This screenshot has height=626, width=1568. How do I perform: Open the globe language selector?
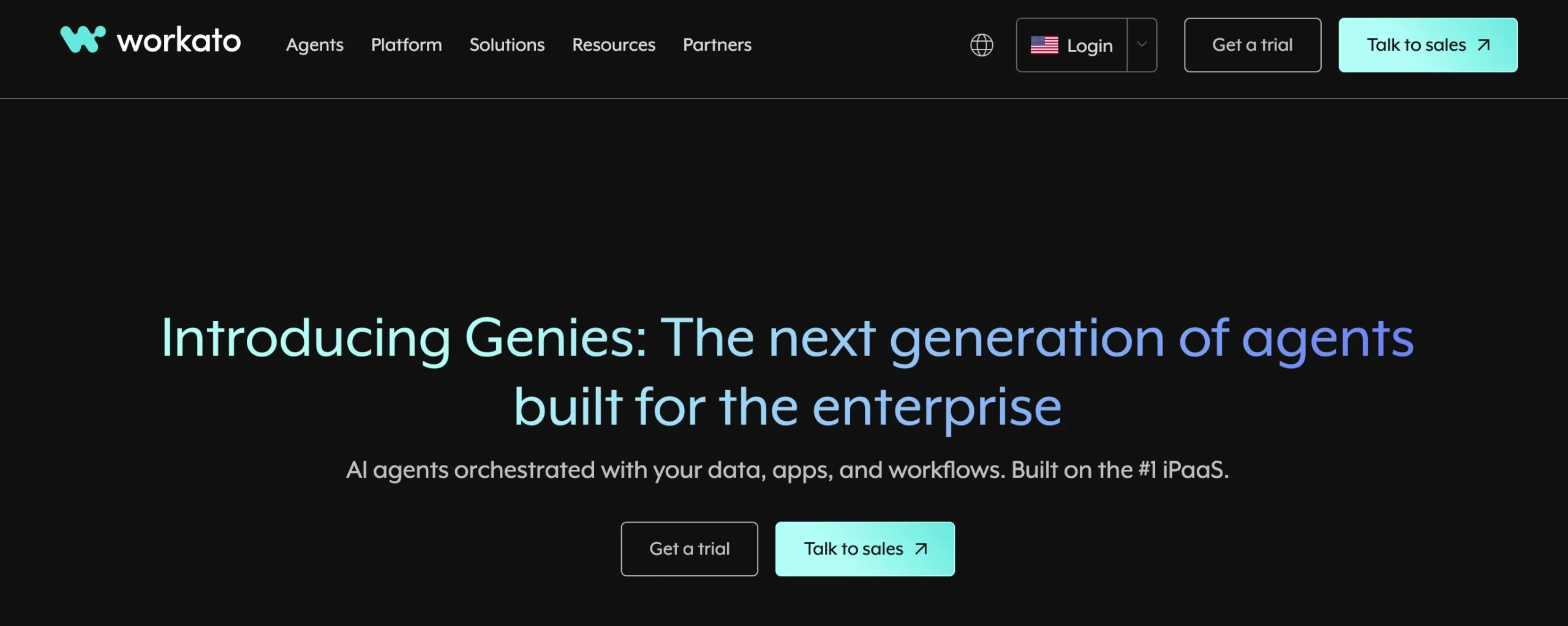pyautogui.click(x=981, y=45)
